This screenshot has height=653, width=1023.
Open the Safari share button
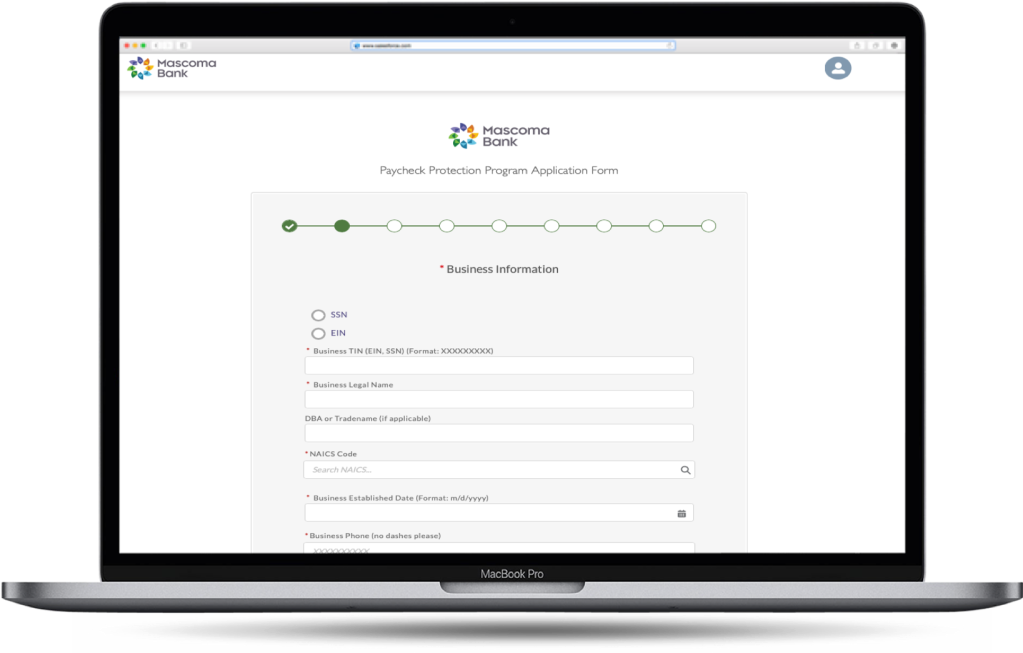click(x=857, y=46)
